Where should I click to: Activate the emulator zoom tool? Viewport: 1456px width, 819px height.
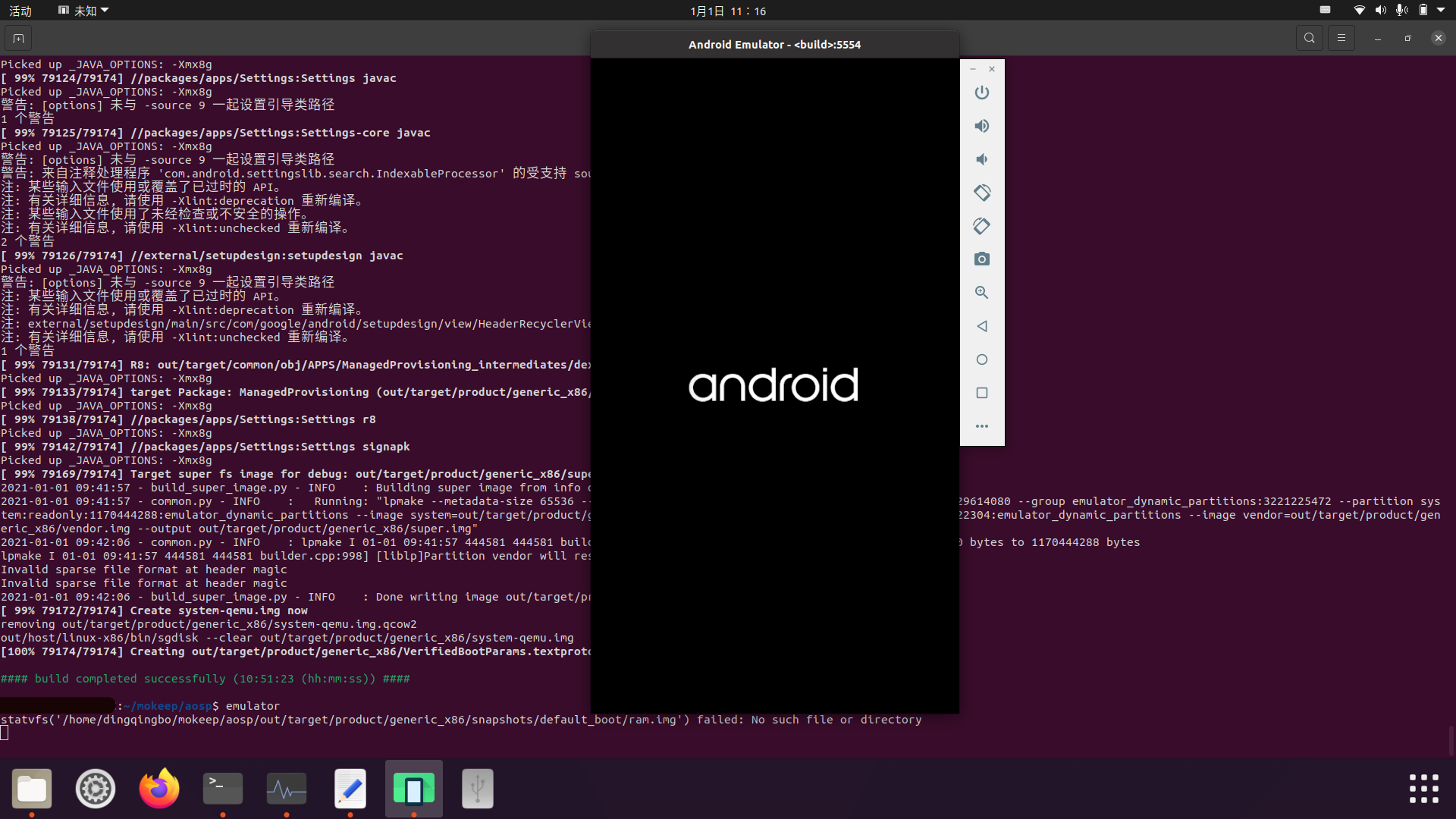coord(982,293)
